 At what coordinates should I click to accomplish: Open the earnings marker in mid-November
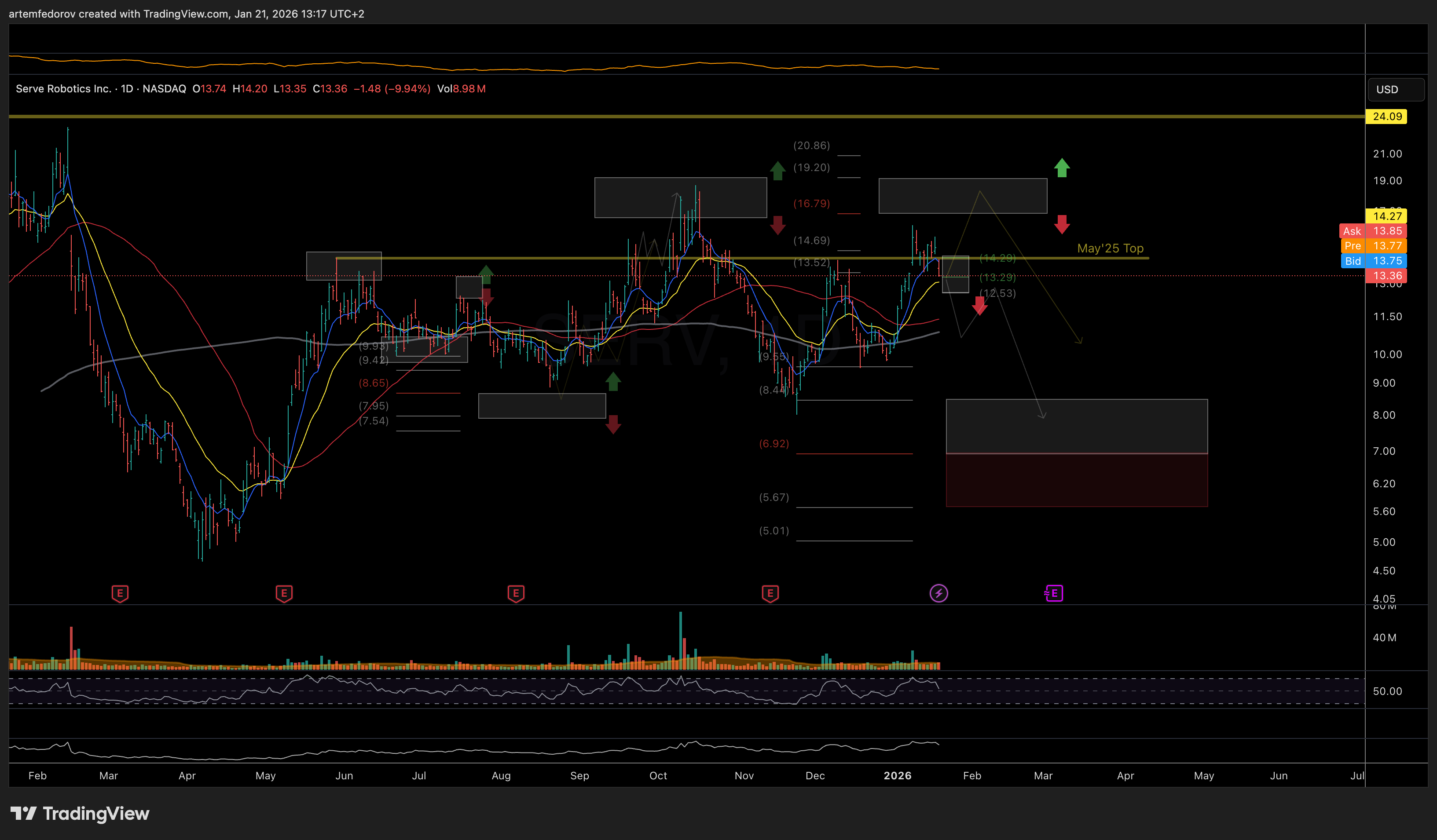click(770, 593)
